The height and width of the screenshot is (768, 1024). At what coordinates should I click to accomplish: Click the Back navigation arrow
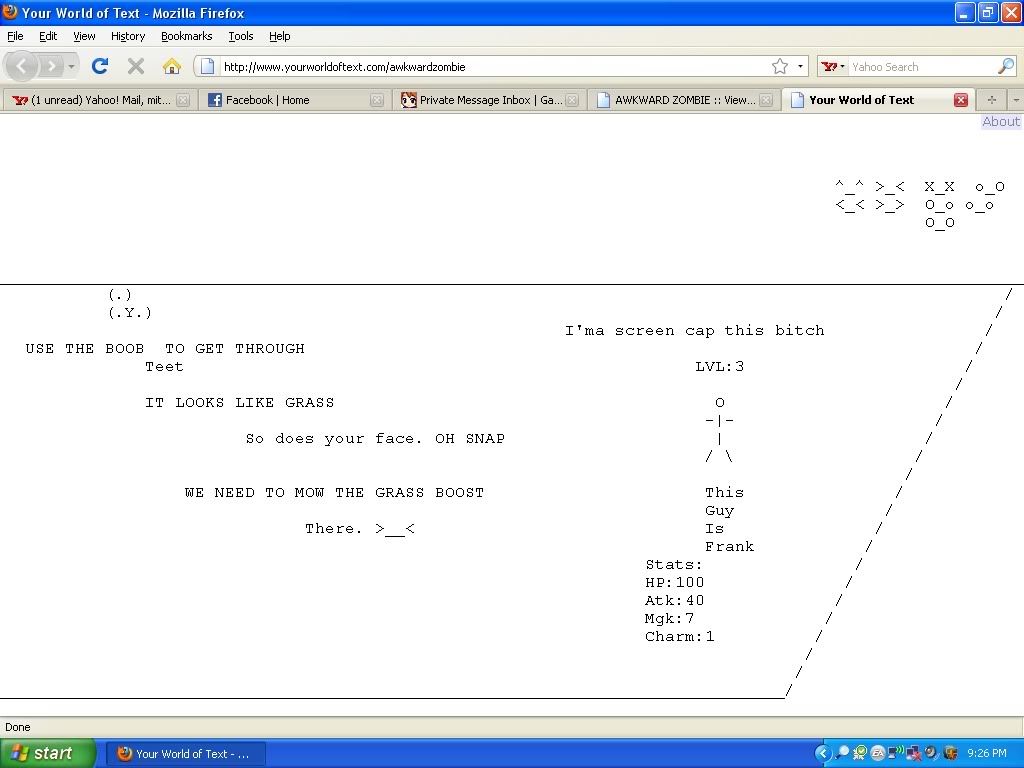pos(21,66)
